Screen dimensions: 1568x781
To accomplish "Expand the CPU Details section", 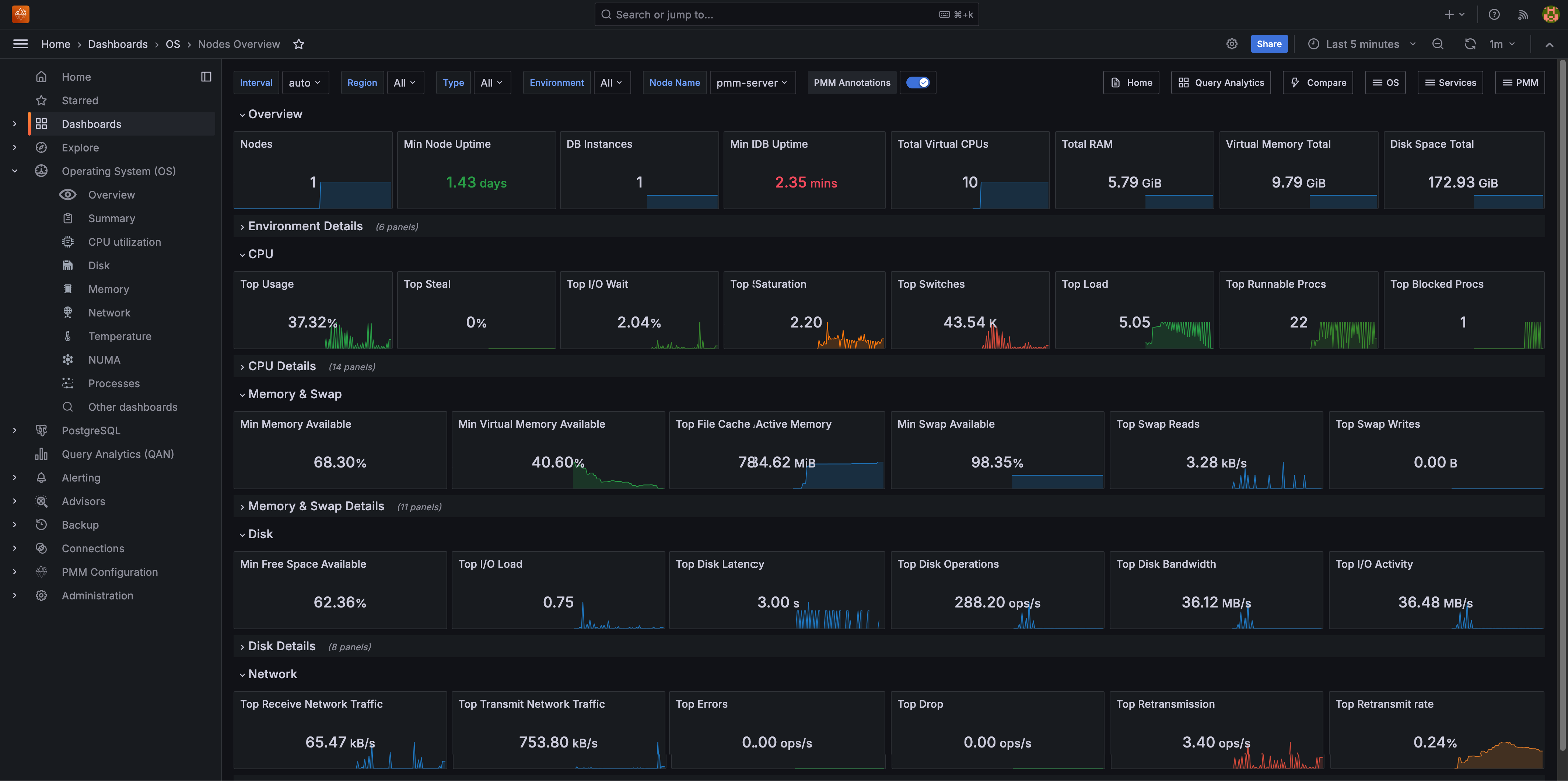I will 282,366.
